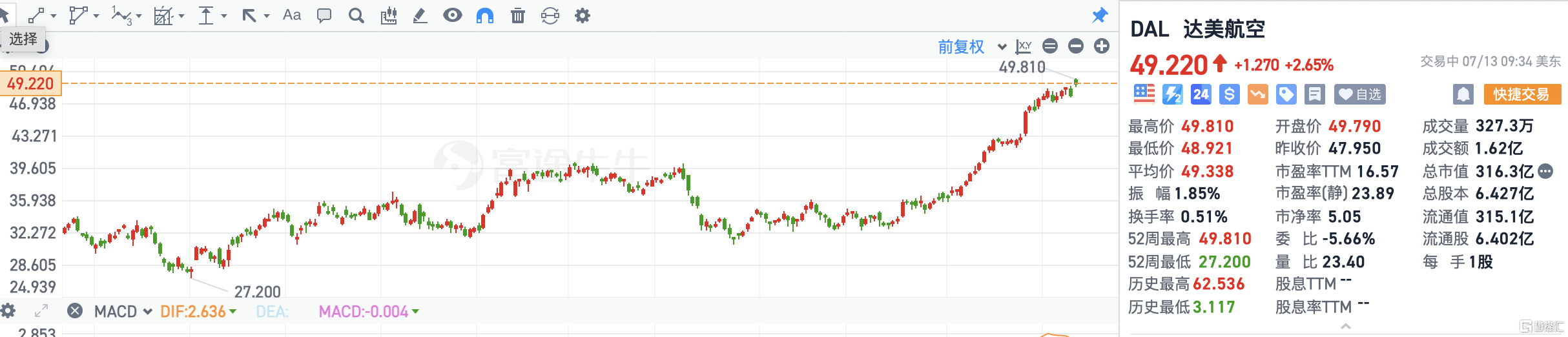
Task: Select the arrow selection cursor tool
Action: click(4, 14)
